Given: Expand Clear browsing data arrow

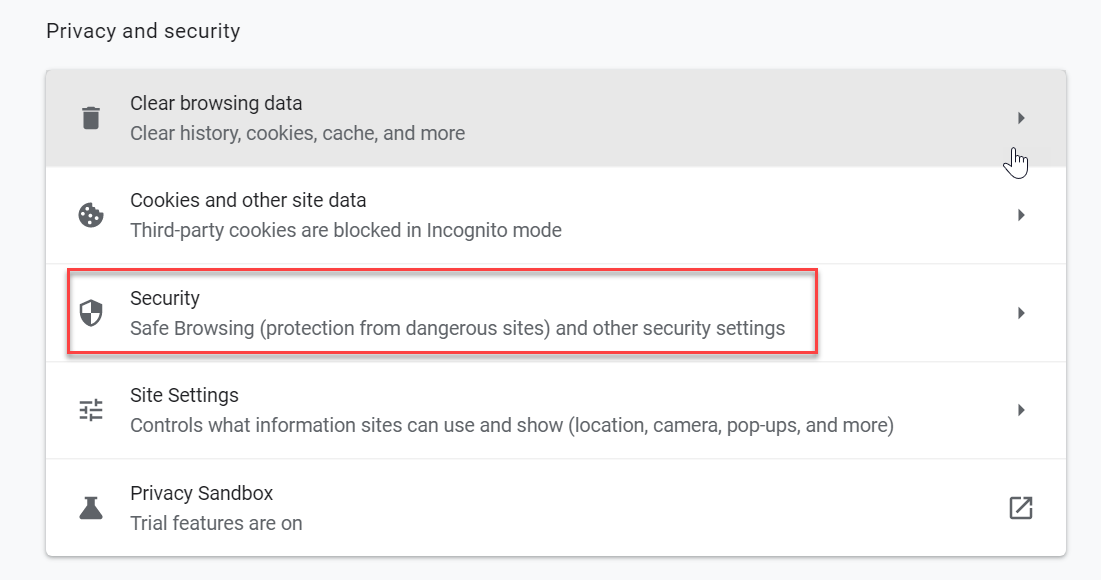Looking at the screenshot, I should 1021,118.
